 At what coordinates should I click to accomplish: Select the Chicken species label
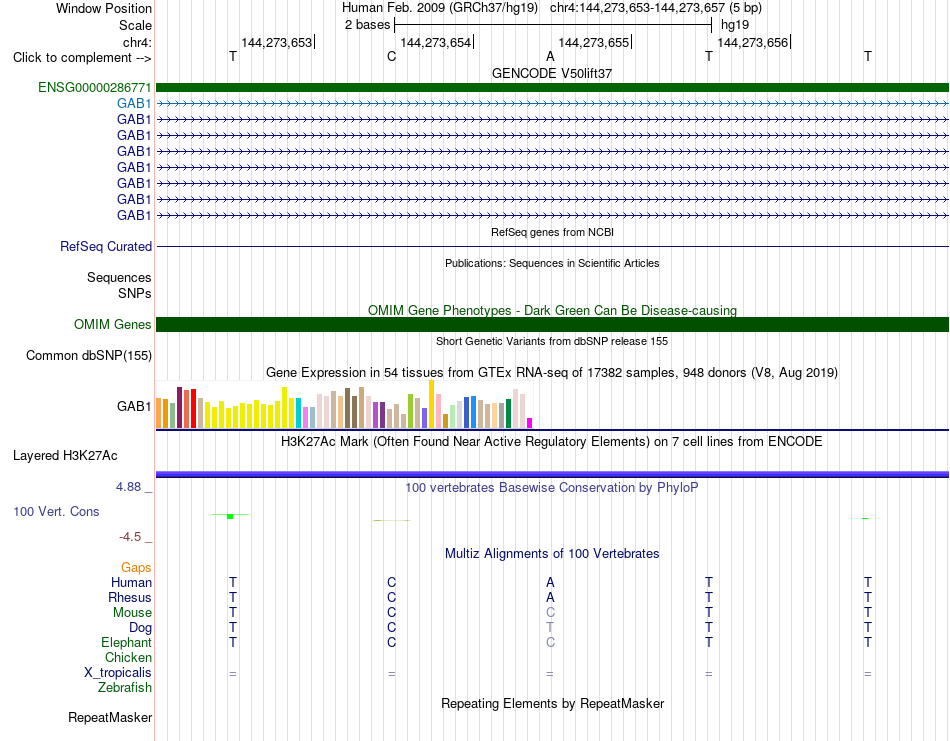coord(128,657)
